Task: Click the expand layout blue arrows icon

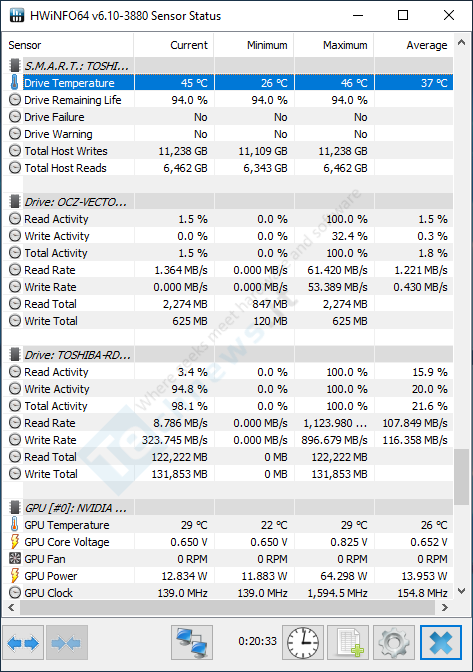Action: coord(23,642)
